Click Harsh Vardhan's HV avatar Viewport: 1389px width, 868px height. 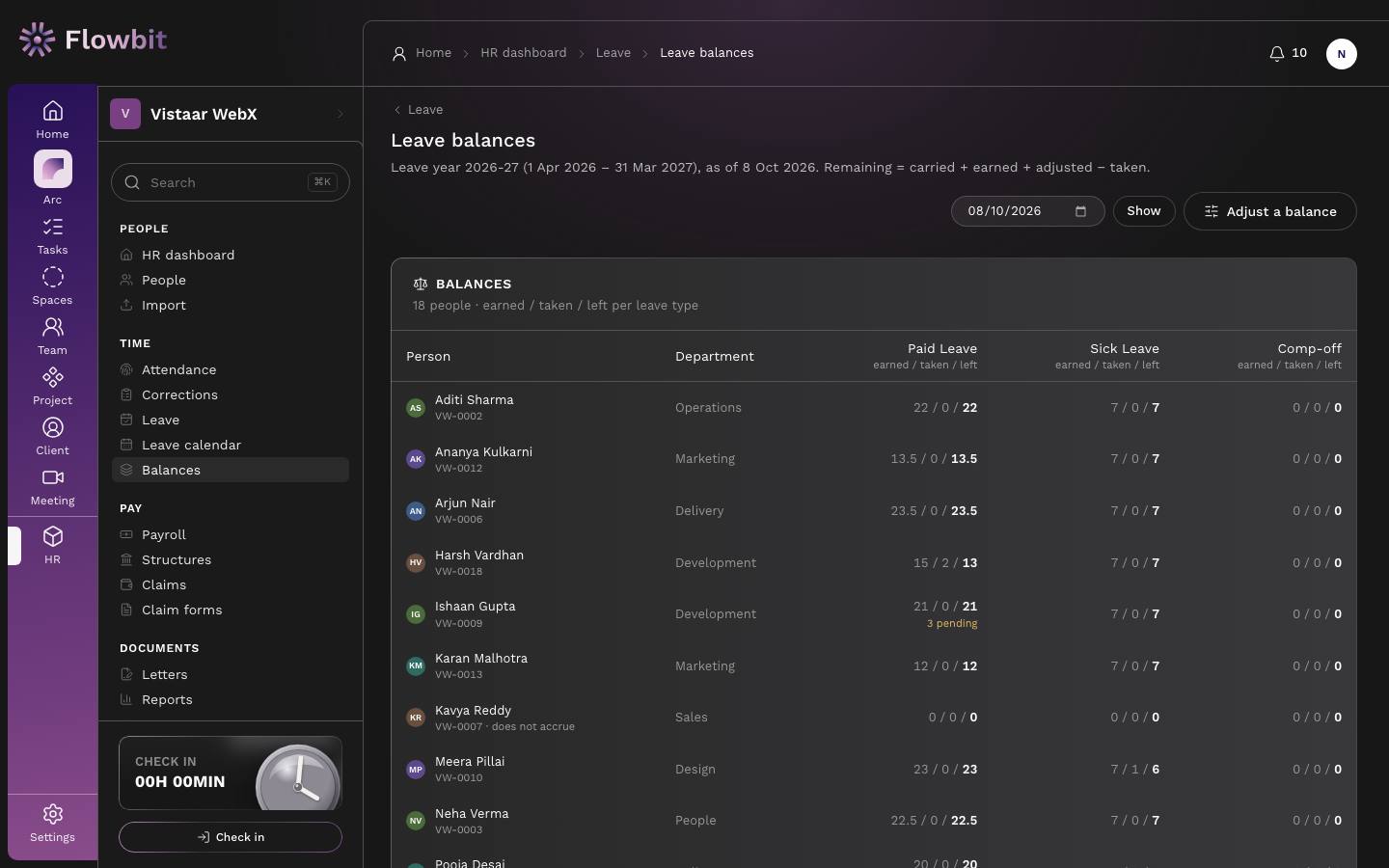pos(416,562)
